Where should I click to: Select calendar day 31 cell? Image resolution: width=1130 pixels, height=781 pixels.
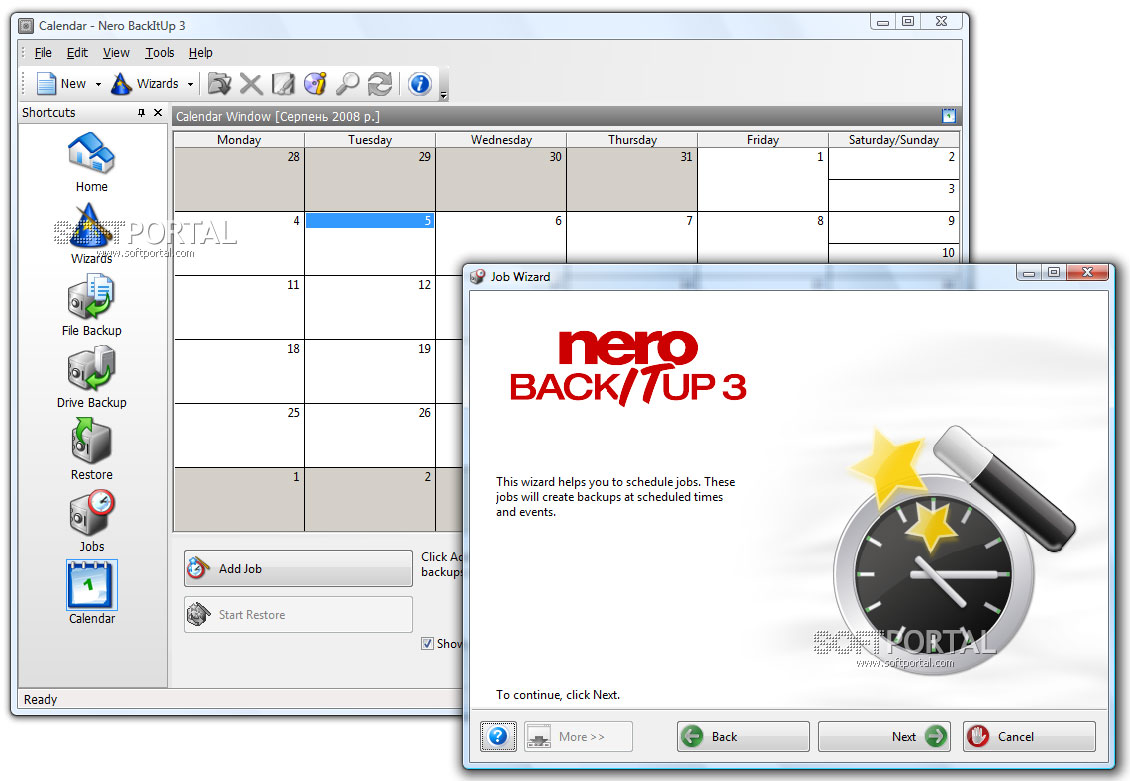click(632, 179)
